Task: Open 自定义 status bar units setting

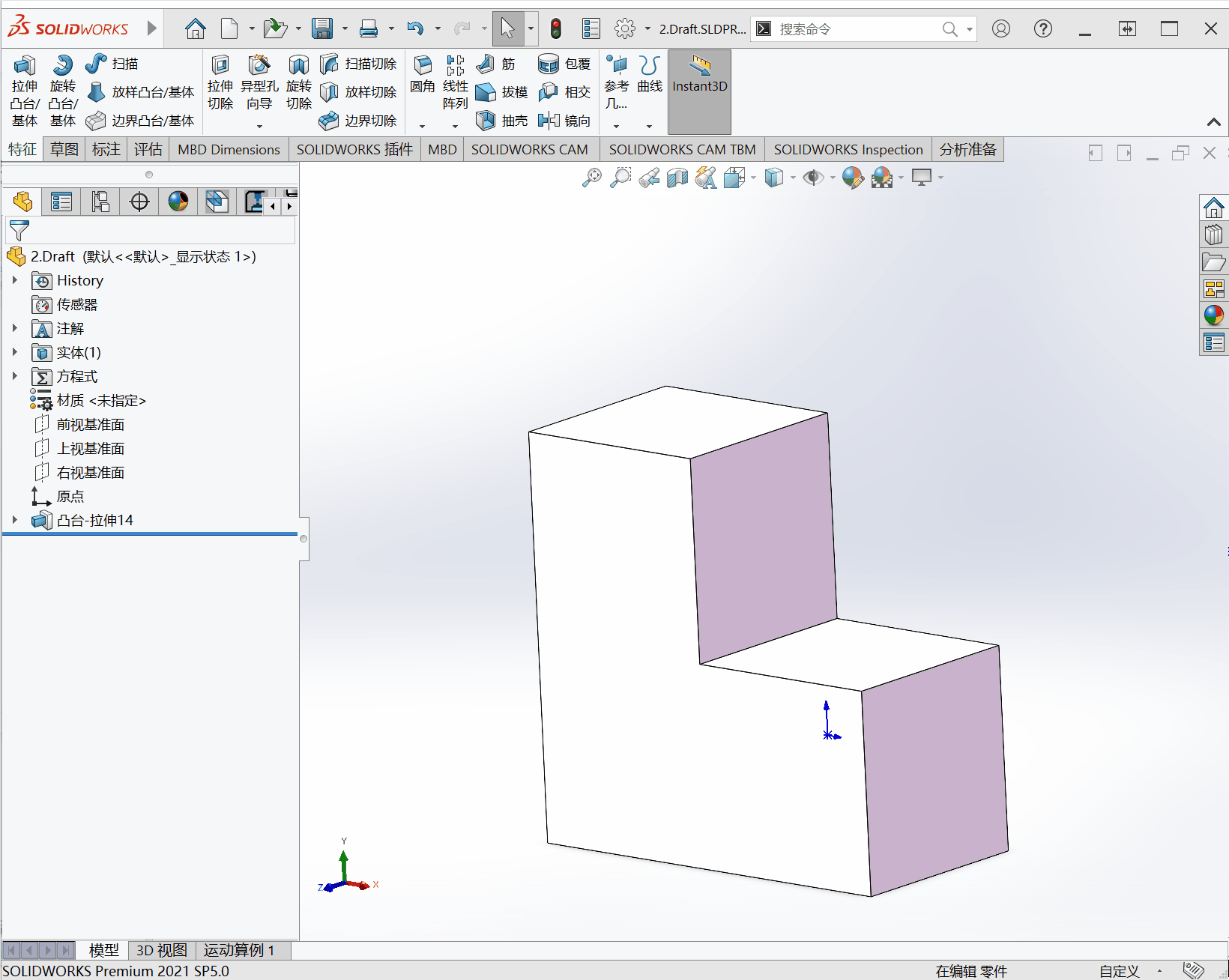Action: pos(1120,971)
